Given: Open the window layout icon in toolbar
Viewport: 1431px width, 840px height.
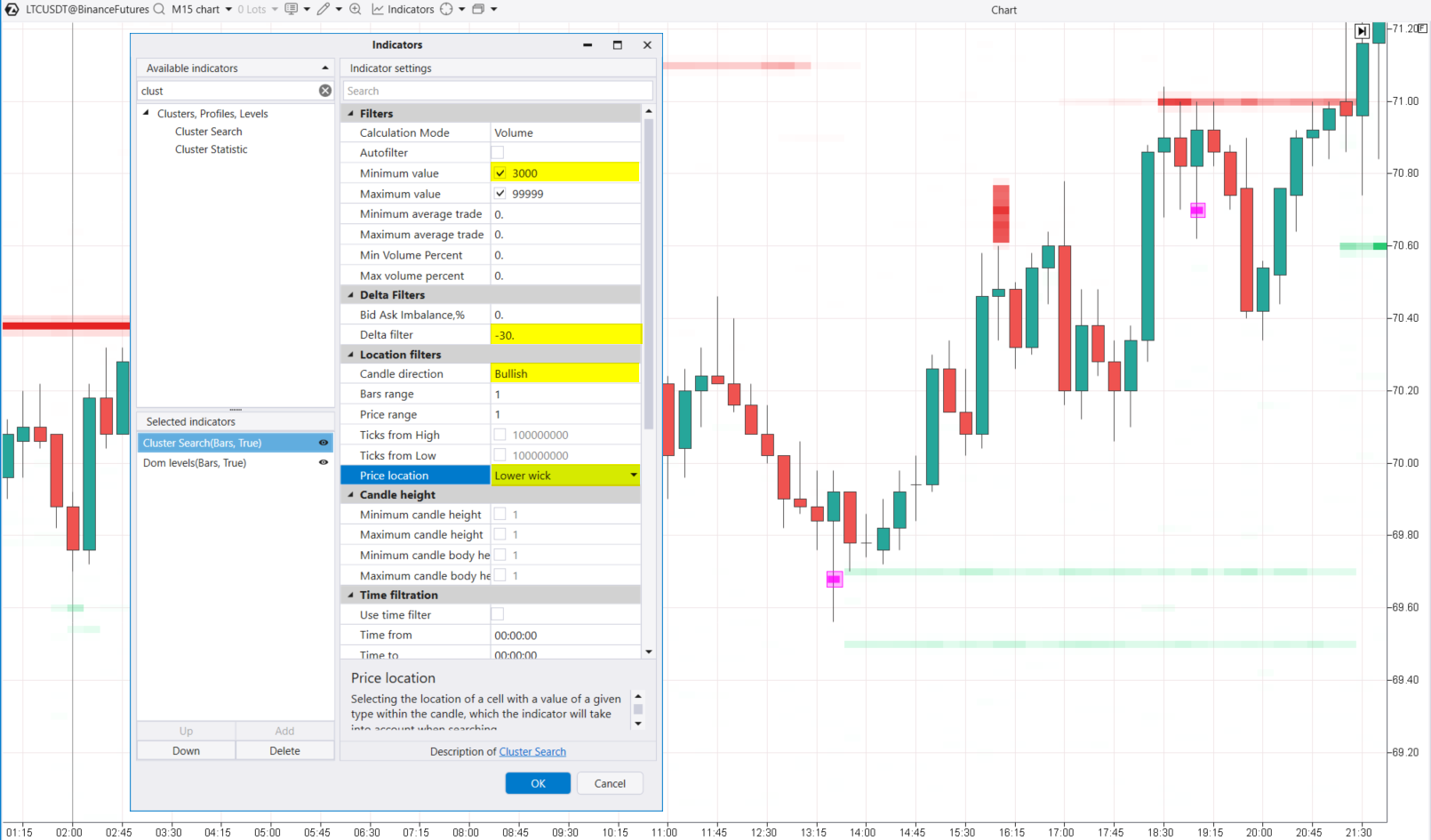Looking at the screenshot, I should [478, 9].
